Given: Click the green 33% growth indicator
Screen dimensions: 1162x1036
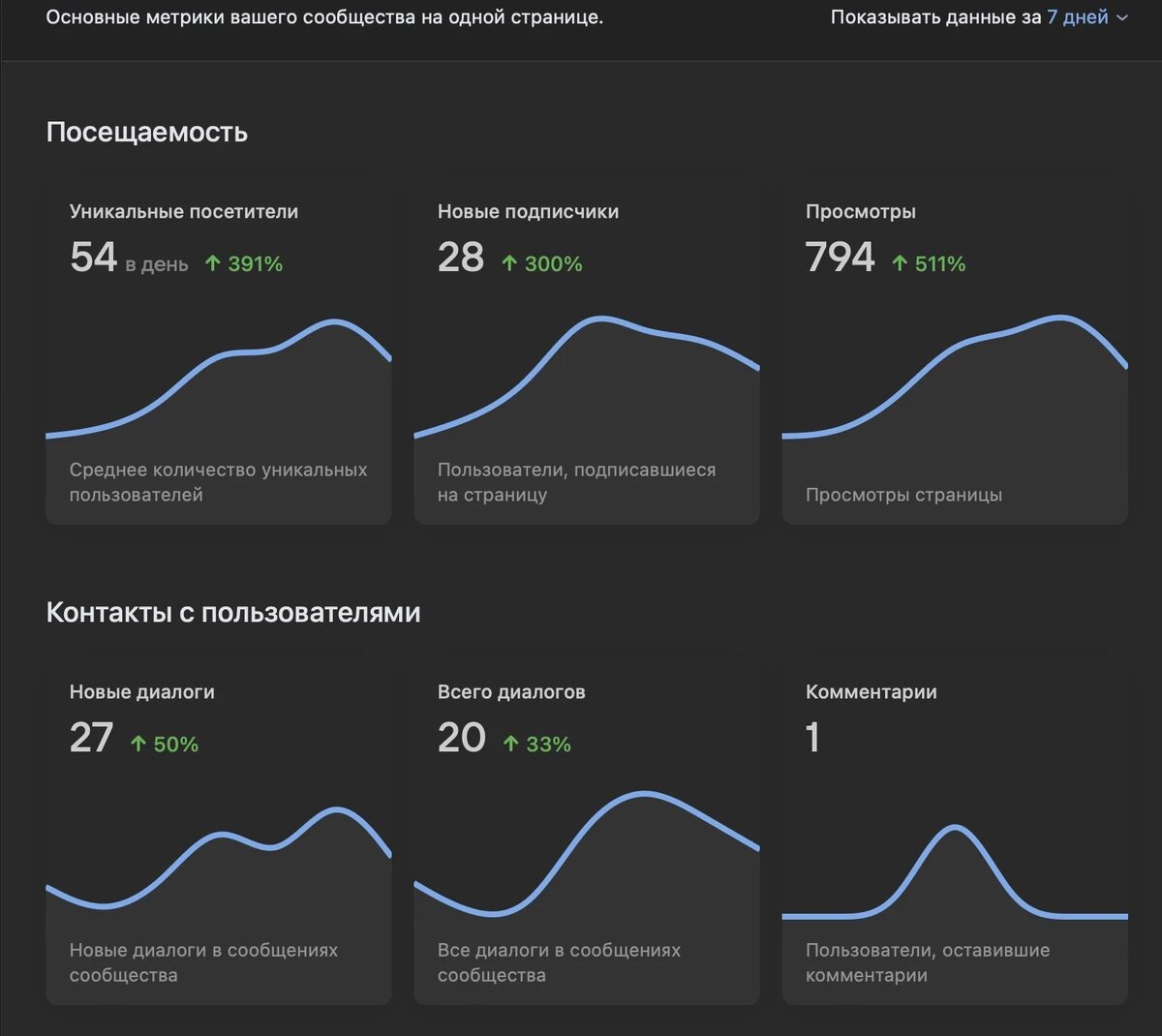Looking at the screenshot, I should click(x=537, y=744).
